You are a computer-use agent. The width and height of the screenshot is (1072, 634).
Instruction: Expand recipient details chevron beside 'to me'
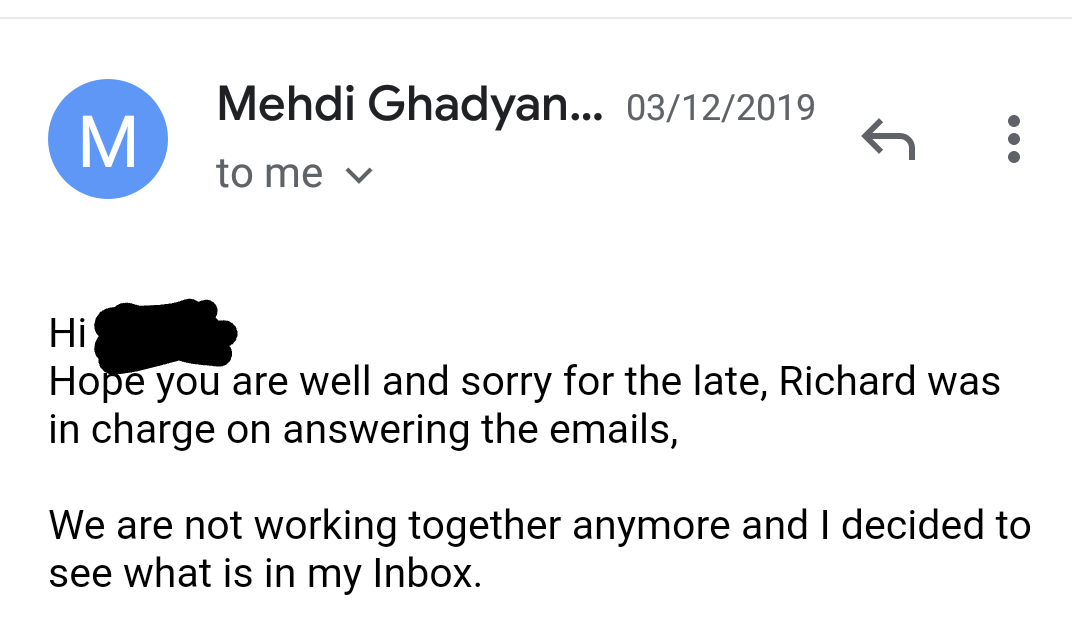(x=358, y=176)
